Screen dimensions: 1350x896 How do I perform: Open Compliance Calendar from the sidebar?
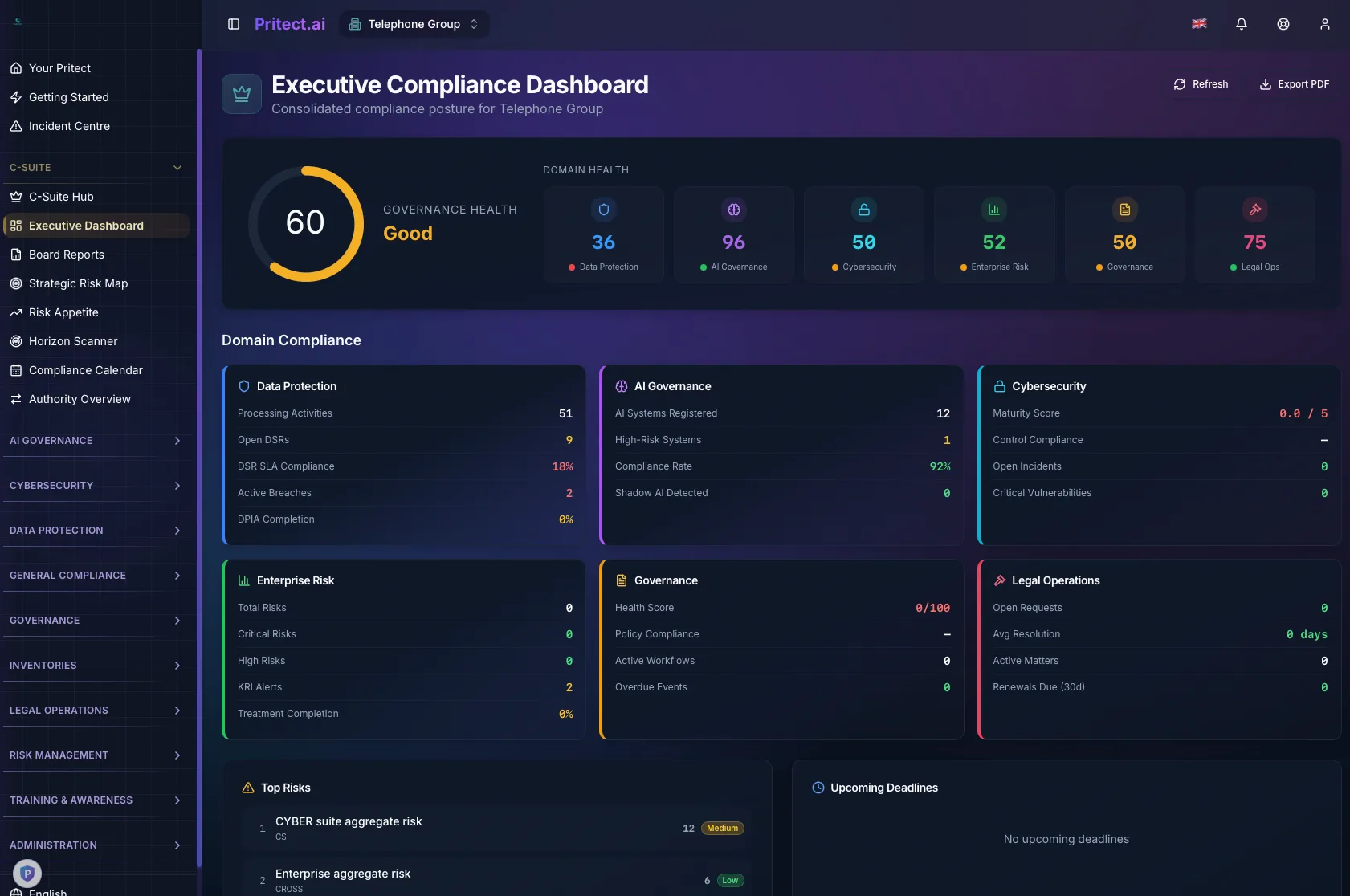pyautogui.click(x=96, y=370)
